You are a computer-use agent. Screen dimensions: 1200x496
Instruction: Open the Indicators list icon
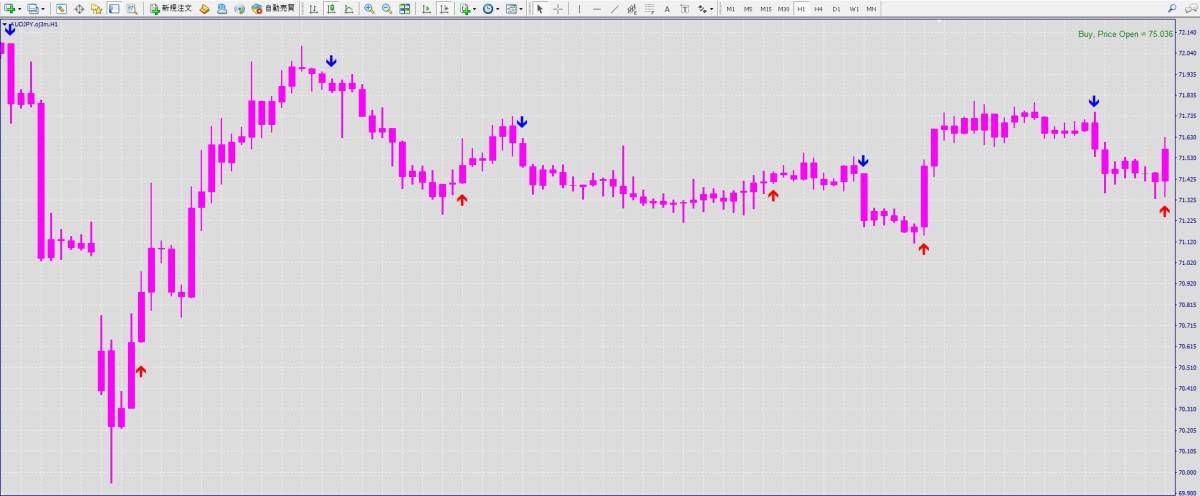pyautogui.click(x=466, y=9)
